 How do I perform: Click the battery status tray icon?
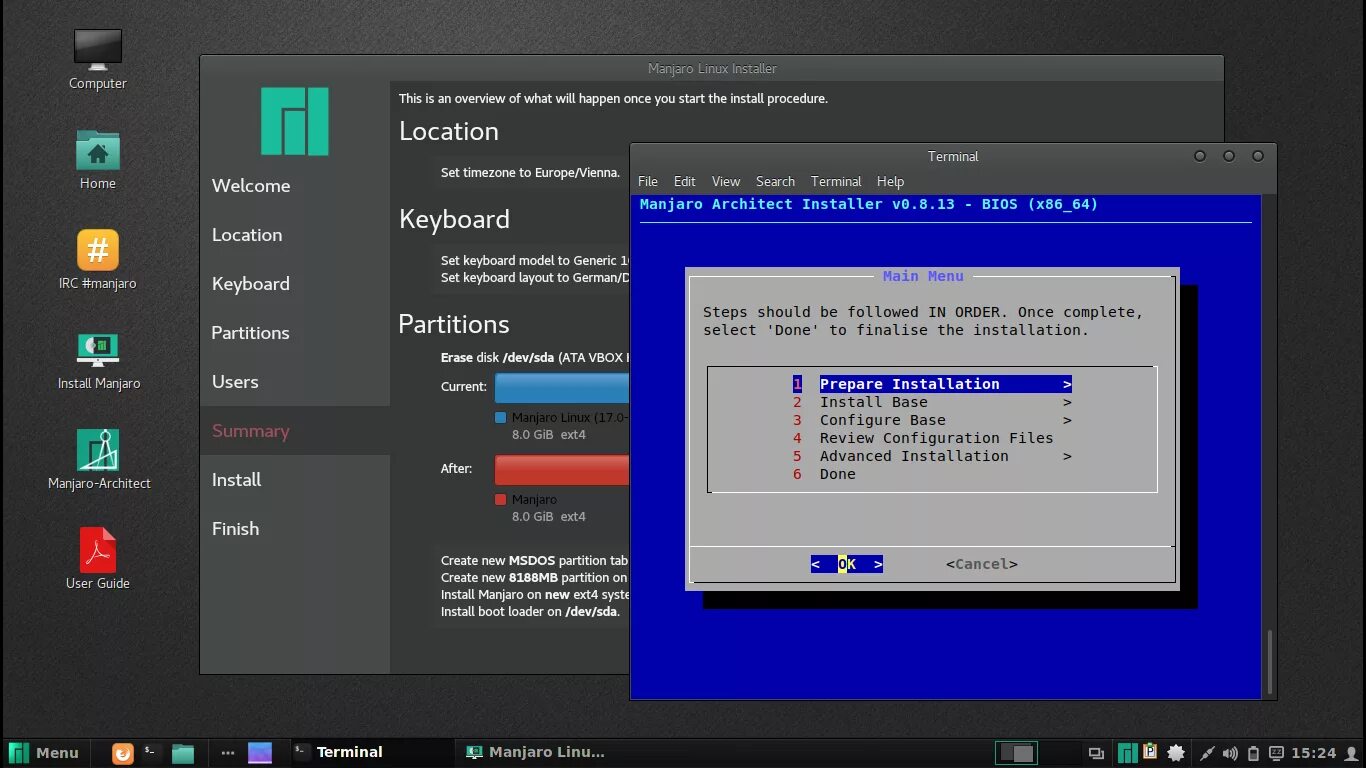(x=1253, y=753)
